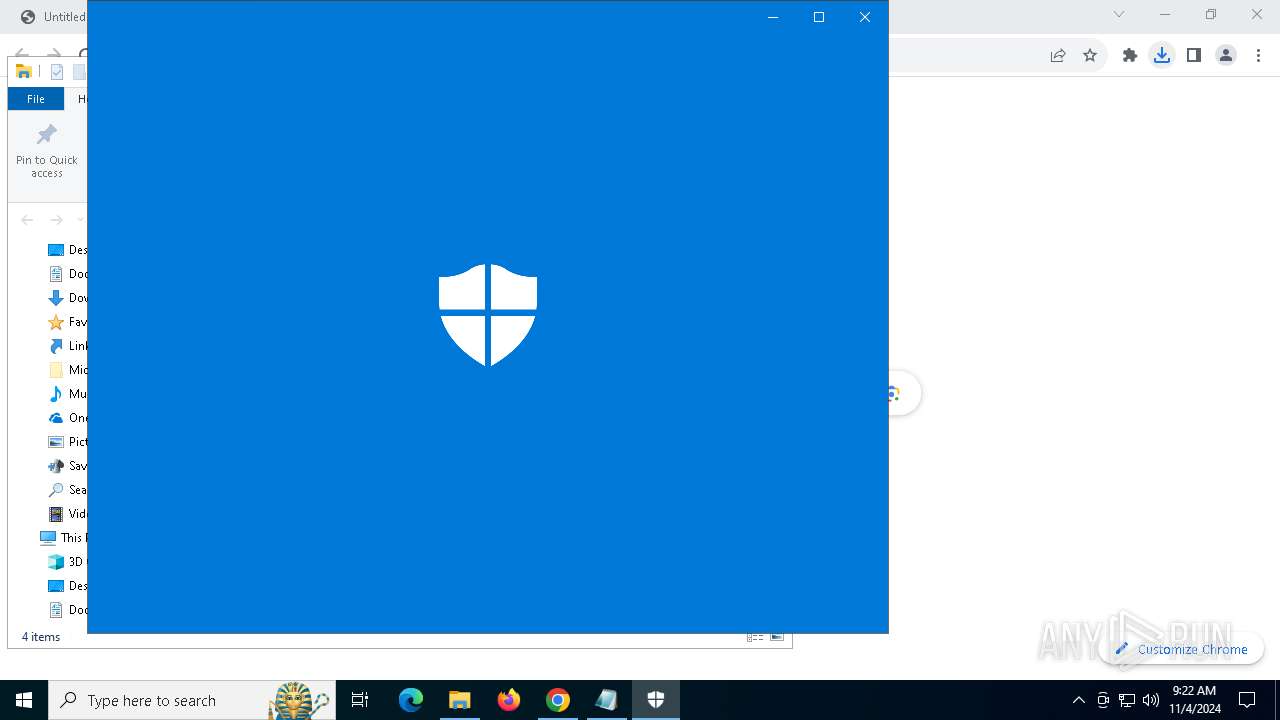Select the 3D Objects item in Explorer
The height and width of the screenshot is (720, 1280).
click(x=67, y=562)
